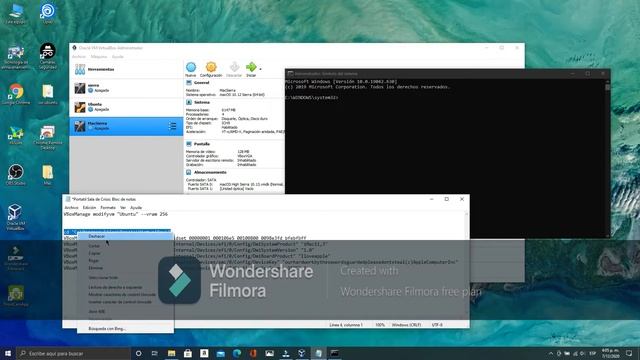Choose Seleccionar todo in the context menu

point(125,278)
